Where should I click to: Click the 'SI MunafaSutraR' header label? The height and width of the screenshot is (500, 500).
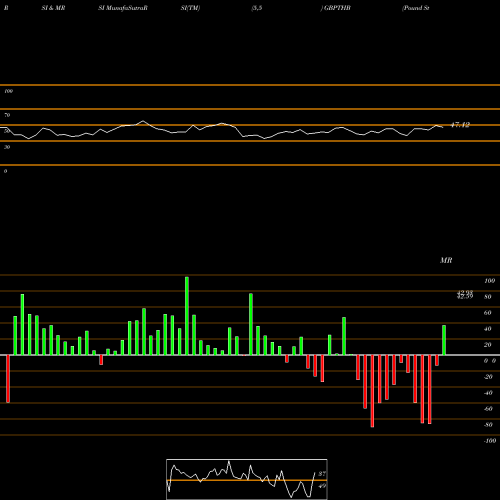click(123, 8)
